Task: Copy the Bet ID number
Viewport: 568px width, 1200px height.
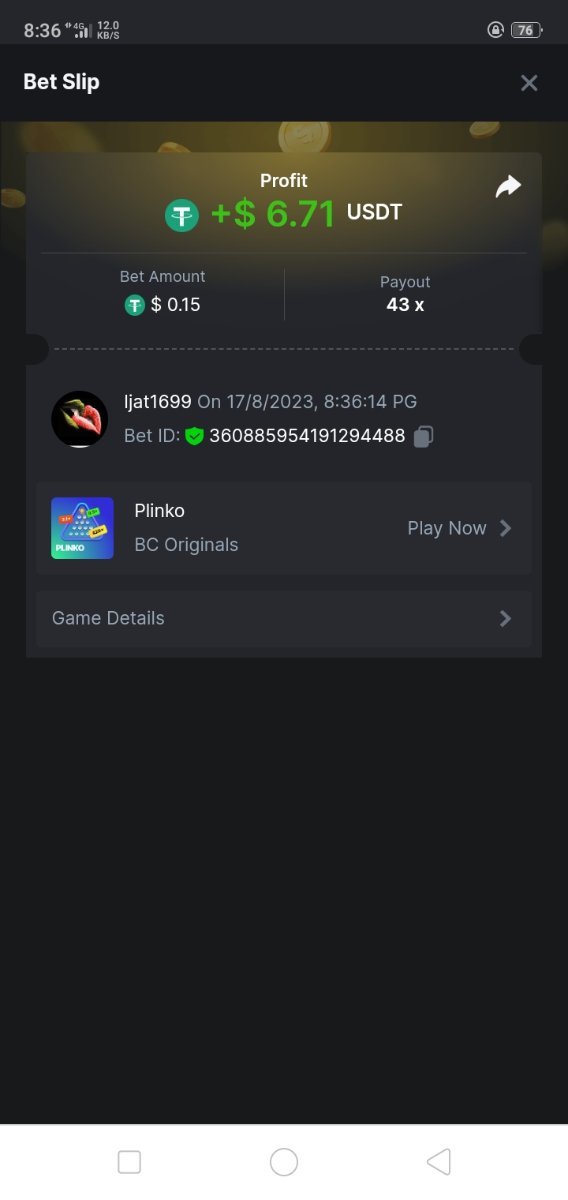Action: pos(423,436)
